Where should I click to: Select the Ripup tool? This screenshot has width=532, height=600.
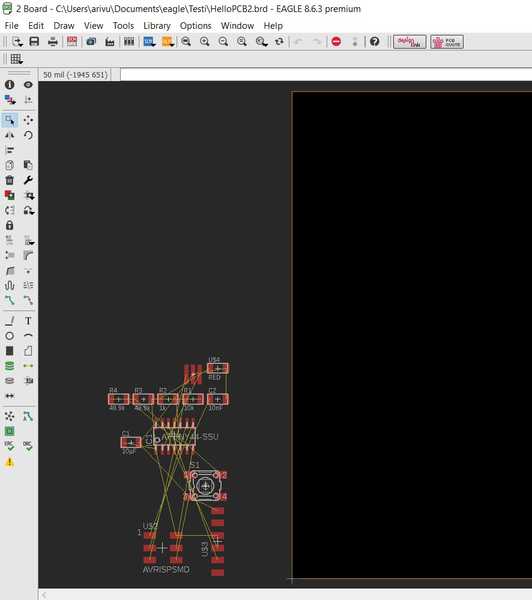[x=28, y=300]
